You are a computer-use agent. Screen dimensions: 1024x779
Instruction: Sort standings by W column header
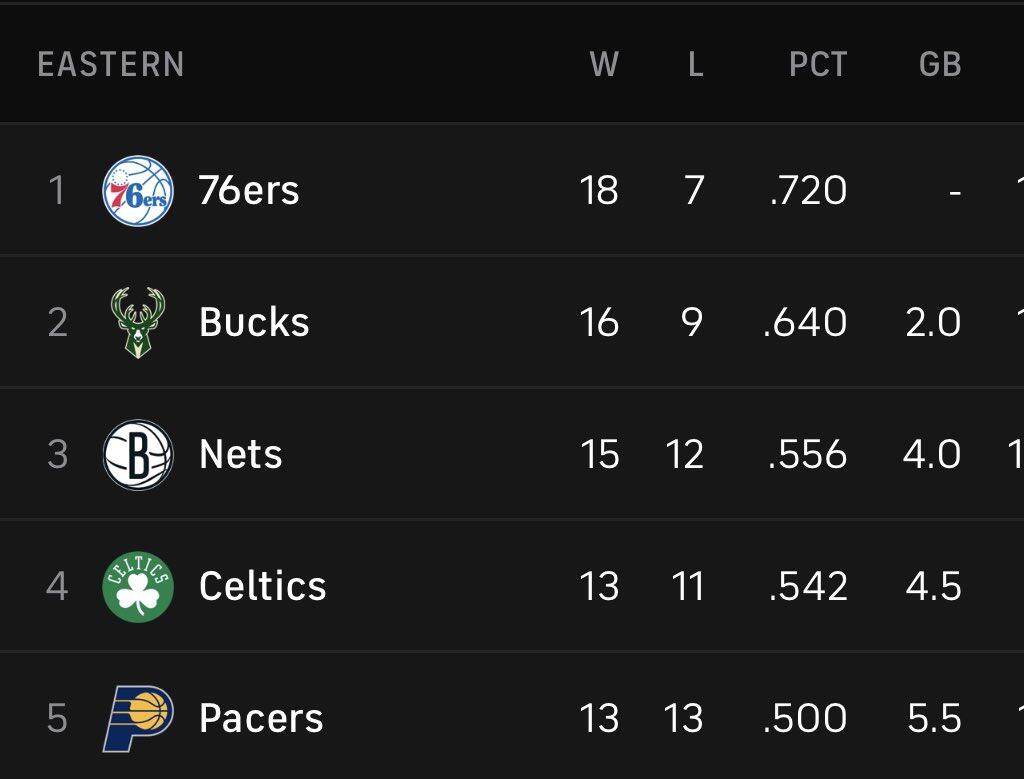click(x=604, y=64)
